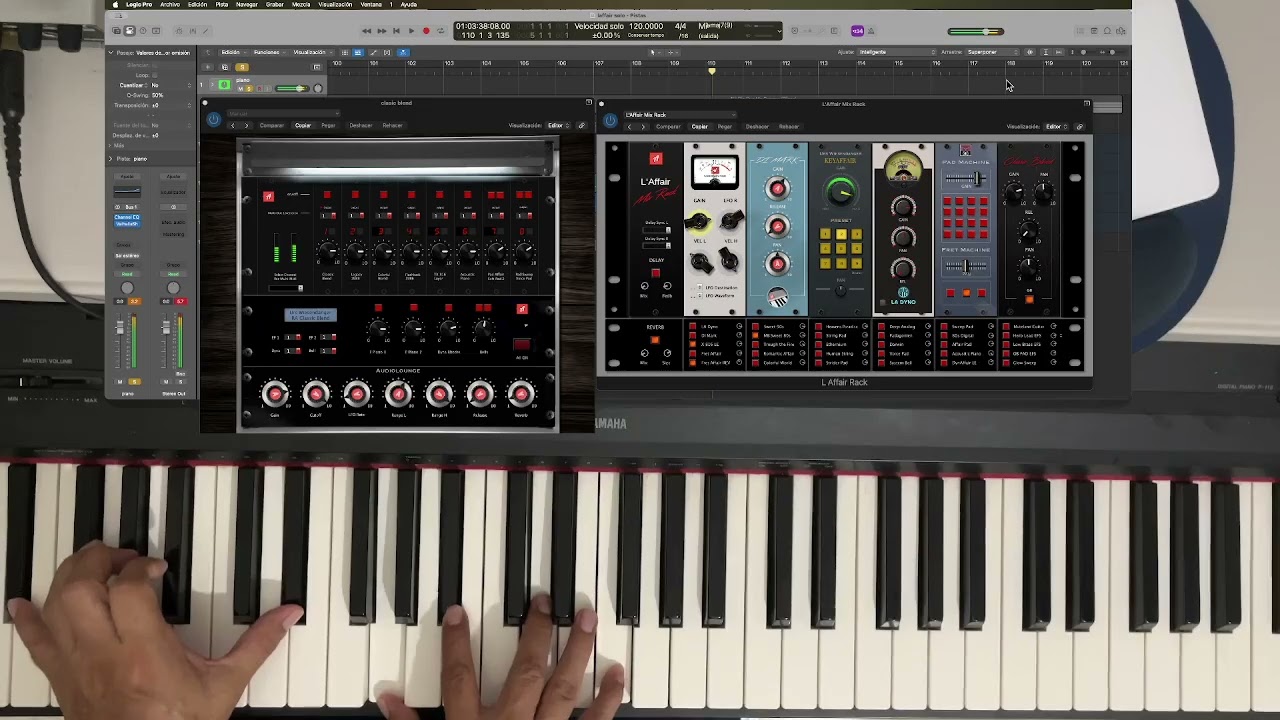
Task: Mute the piano track with M
Action: pyautogui.click(x=241, y=89)
